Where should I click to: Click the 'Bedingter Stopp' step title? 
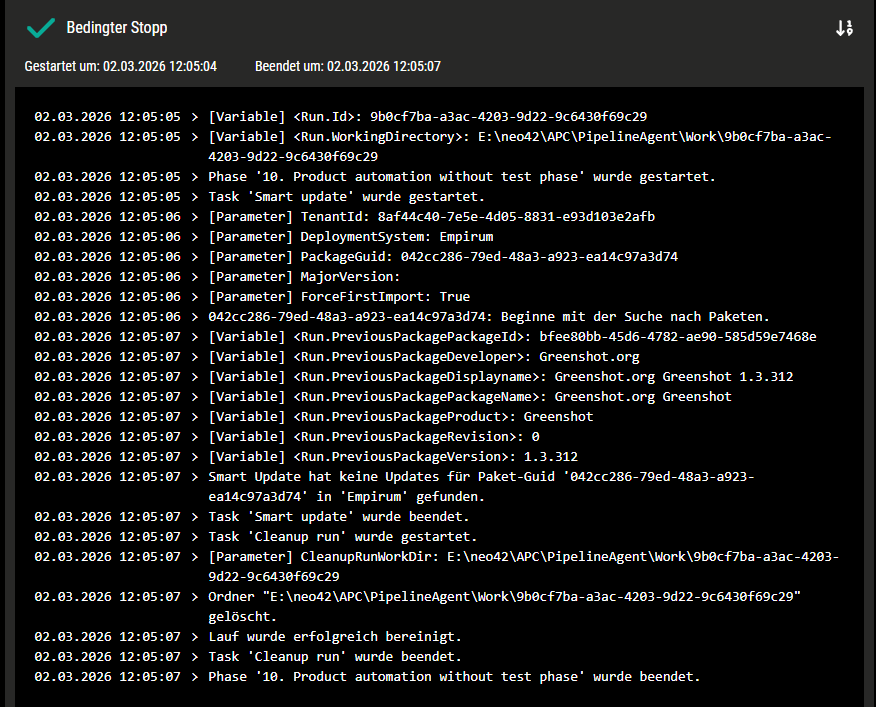(117, 28)
